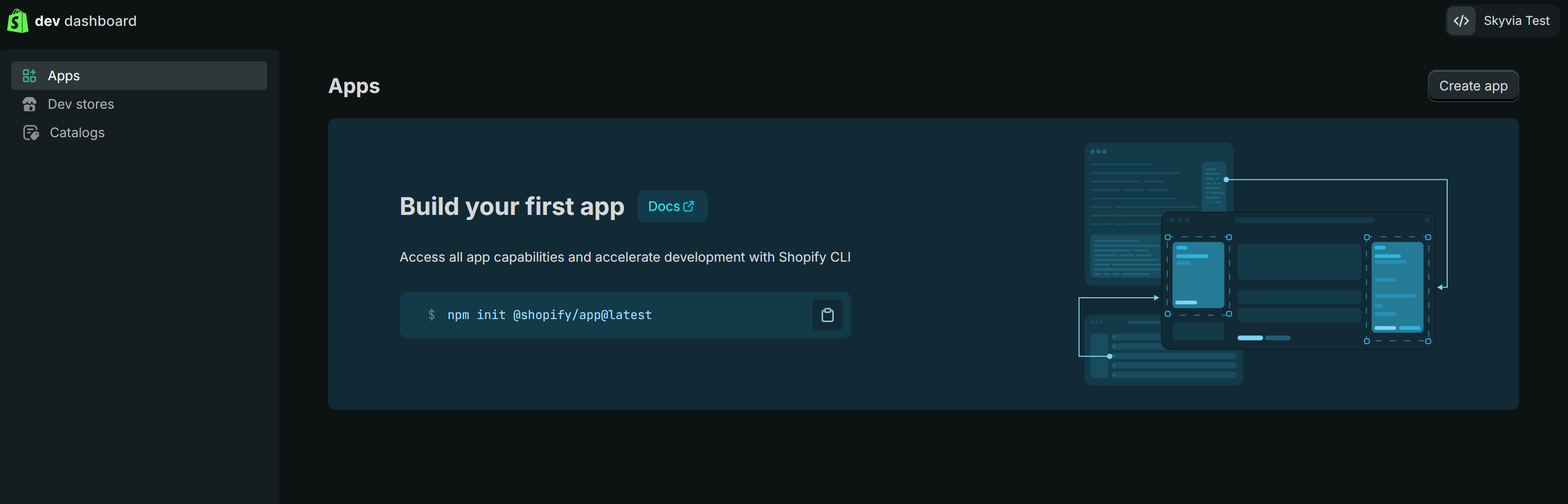Click the external-link icon on the Docs button
The image size is (1568, 504).
(689, 206)
